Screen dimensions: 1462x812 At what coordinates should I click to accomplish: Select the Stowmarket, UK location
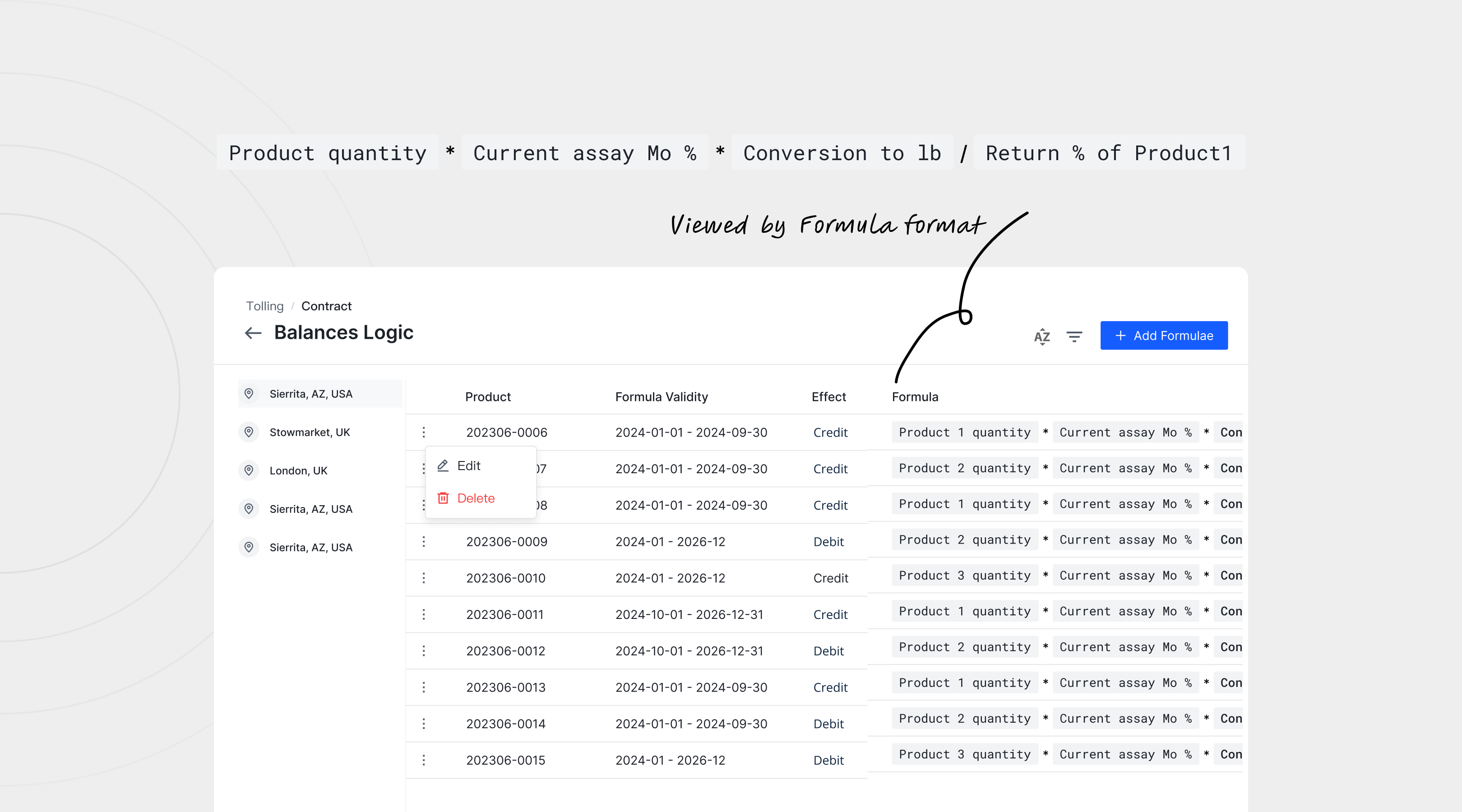[309, 432]
